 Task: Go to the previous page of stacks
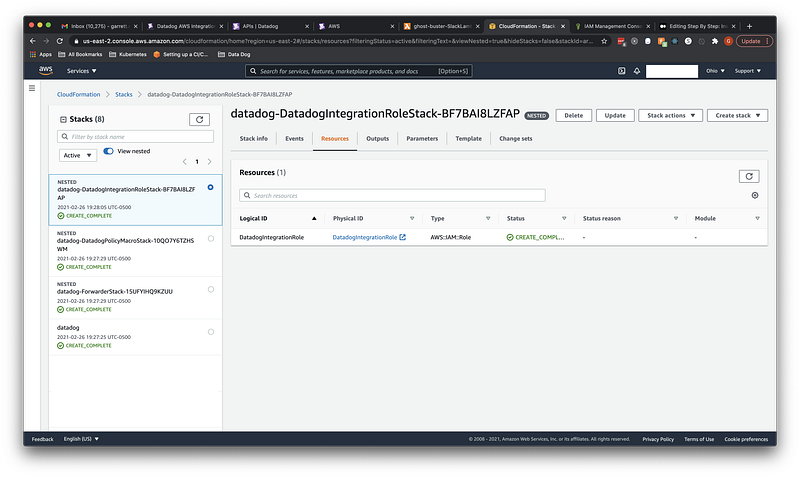pyautogui.click(x=185, y=162)
